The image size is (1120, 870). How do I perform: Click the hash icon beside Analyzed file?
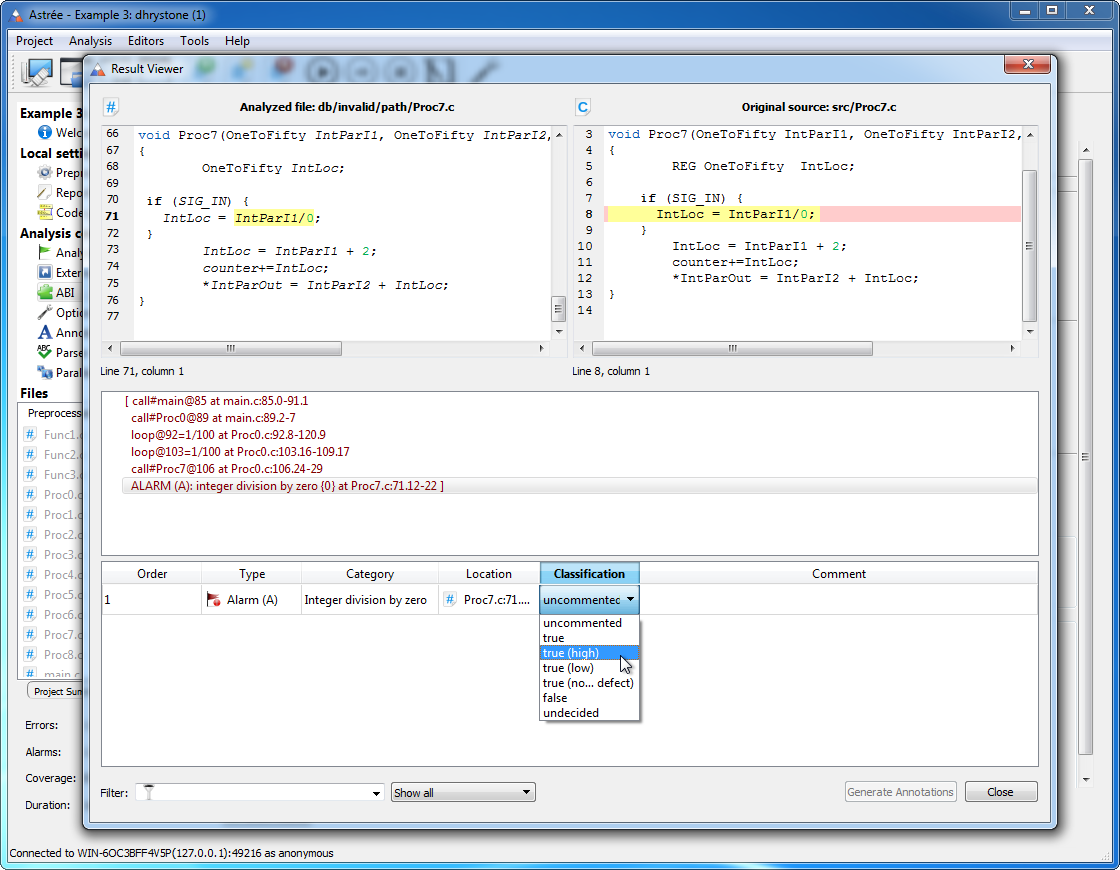111,107
